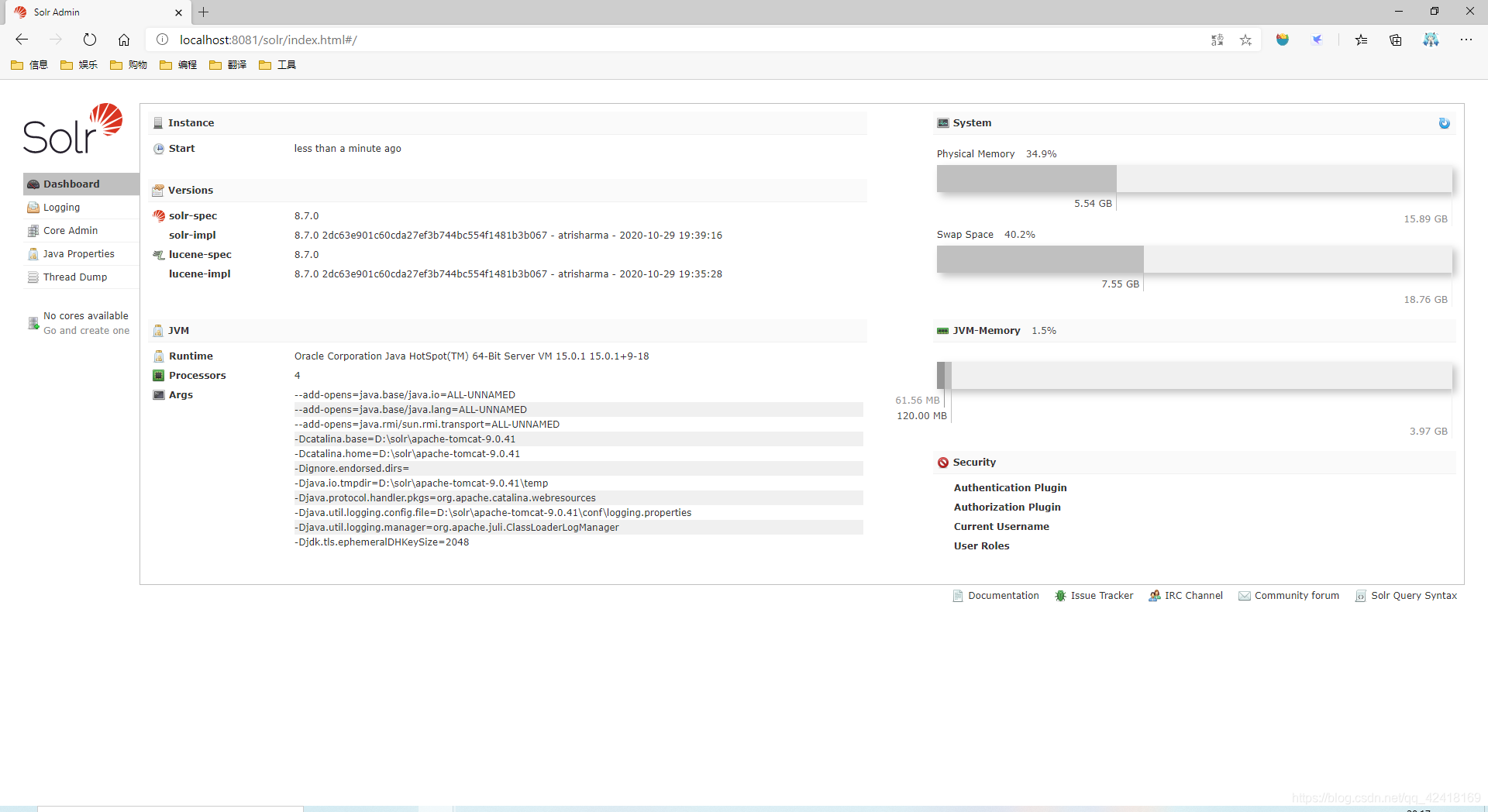Open a new browser tab
Screen dimensions: 1488x812
point(203,12)
